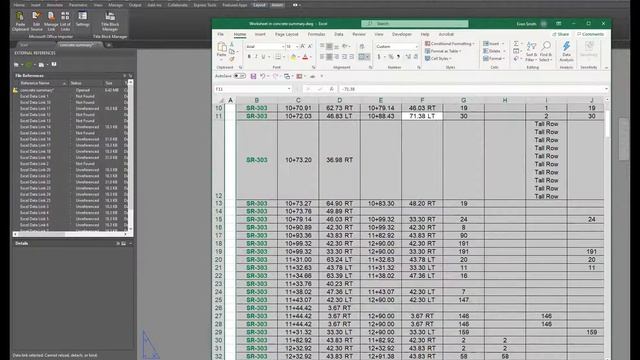Click Paste Clipboard in AutoCAD ribbon
This screenshot has height=360, width=640.
(x=20, y=21)
